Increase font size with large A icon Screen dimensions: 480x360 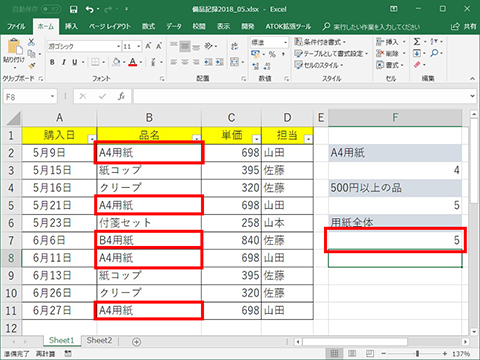click(148, 46)
